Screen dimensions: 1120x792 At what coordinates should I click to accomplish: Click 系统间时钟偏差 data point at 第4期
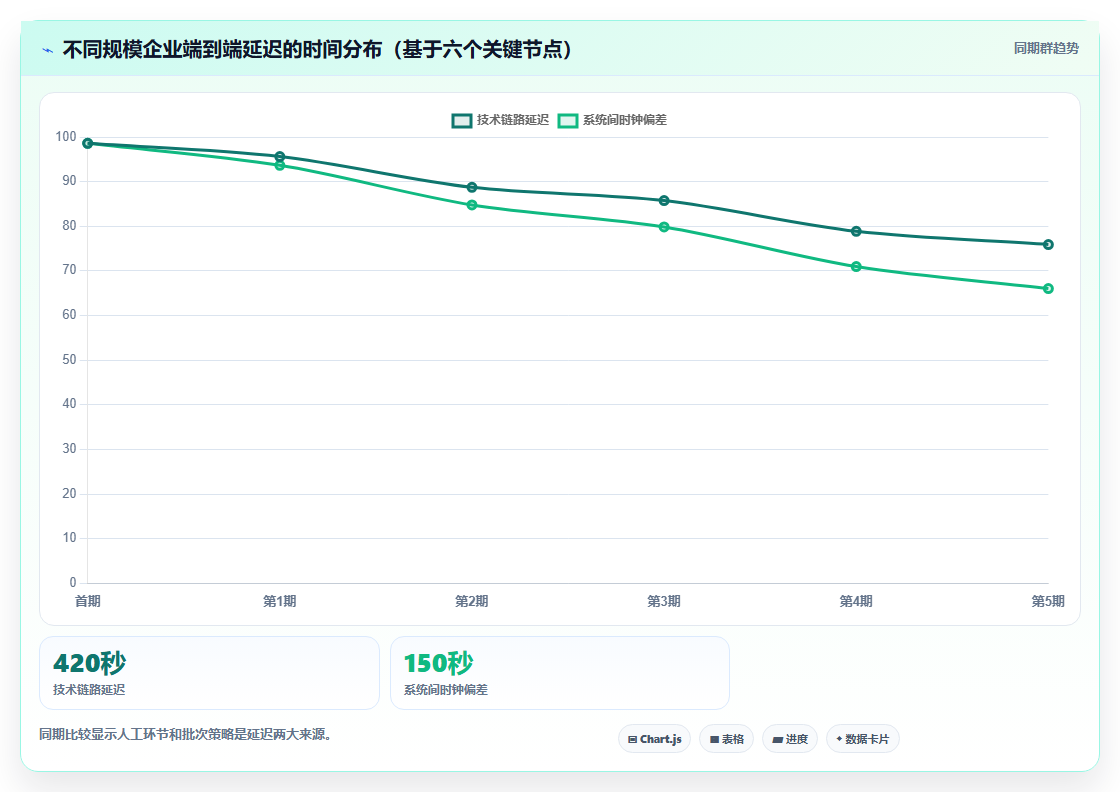click(x=856, y=267)
